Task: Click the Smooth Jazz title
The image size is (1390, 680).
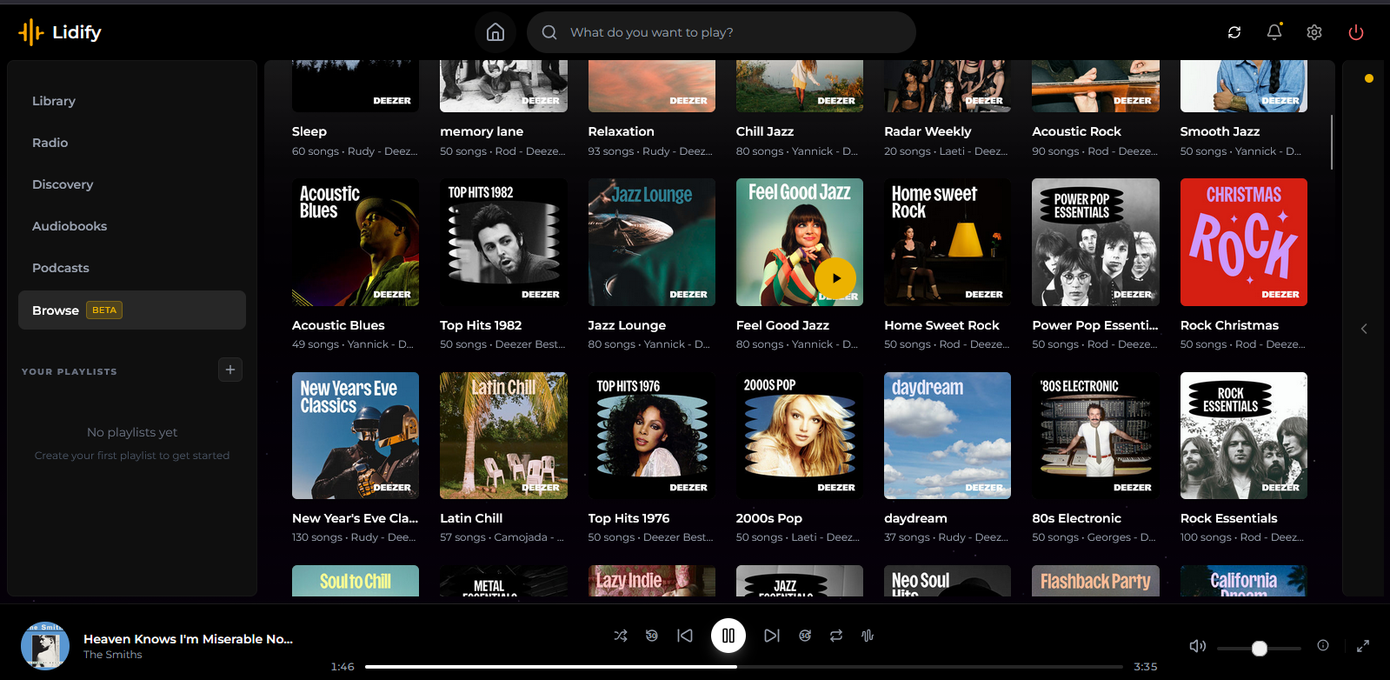Action: (1219, 131)
